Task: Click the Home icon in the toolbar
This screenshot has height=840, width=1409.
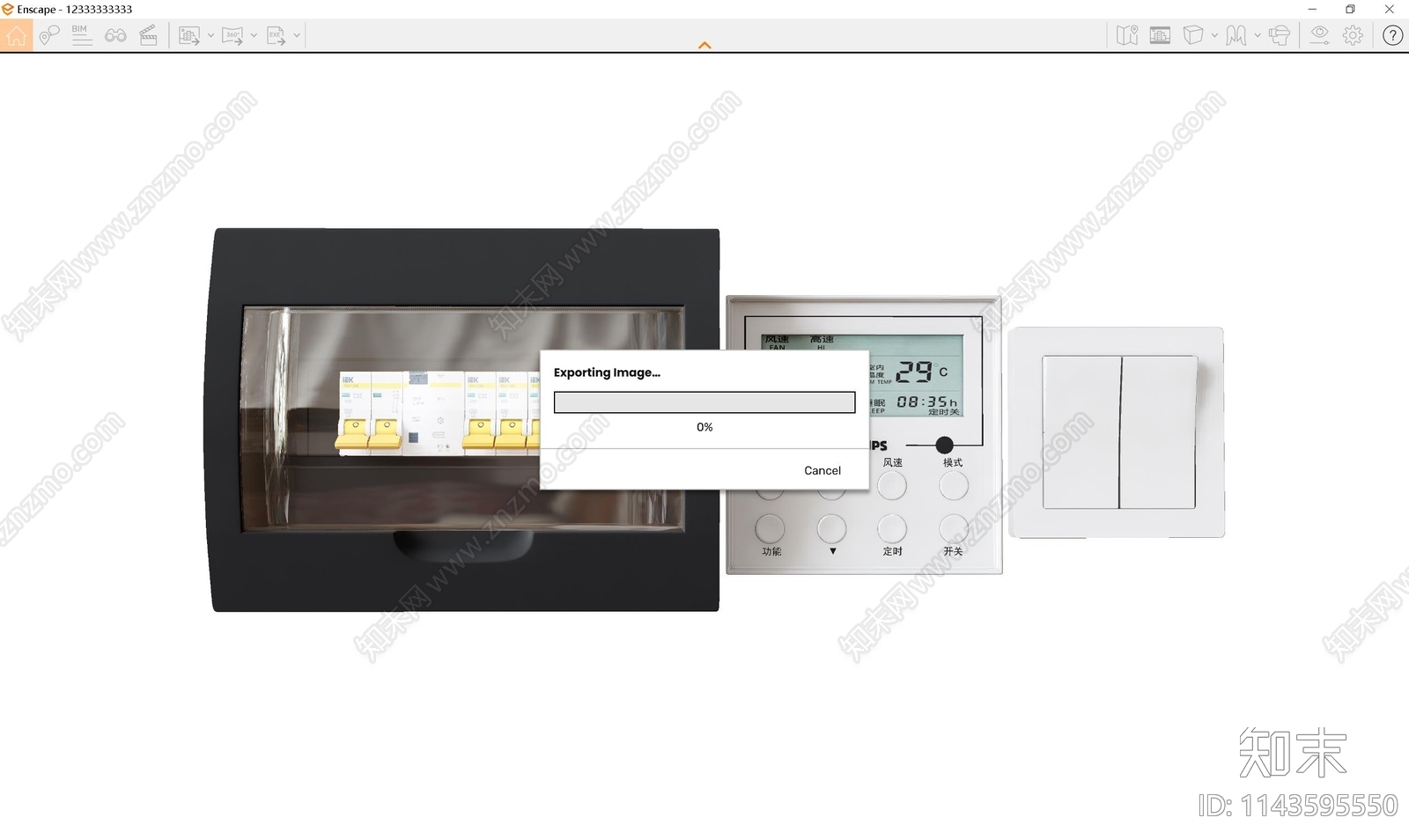Action: tap(16, 35)
